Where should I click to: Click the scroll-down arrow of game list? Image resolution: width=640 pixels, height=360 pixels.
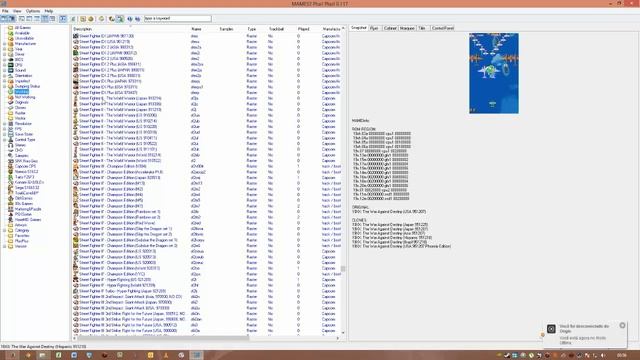tap(343, 333)
